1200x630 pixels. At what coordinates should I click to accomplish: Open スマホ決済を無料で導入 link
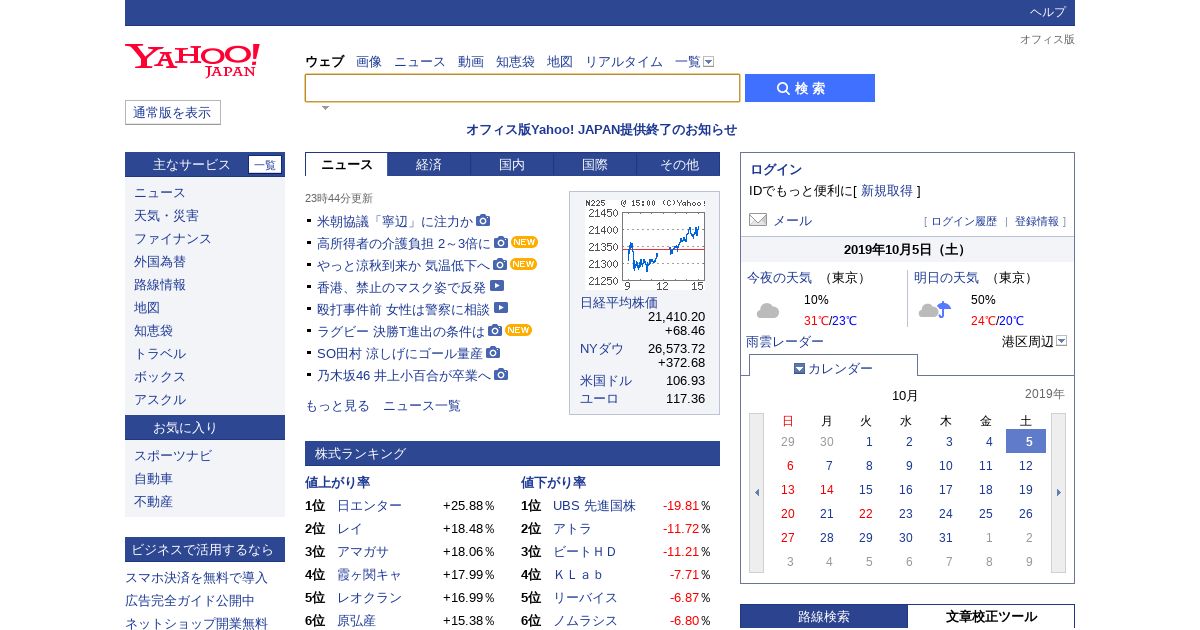pyautogui.click(x=197, y=578)
